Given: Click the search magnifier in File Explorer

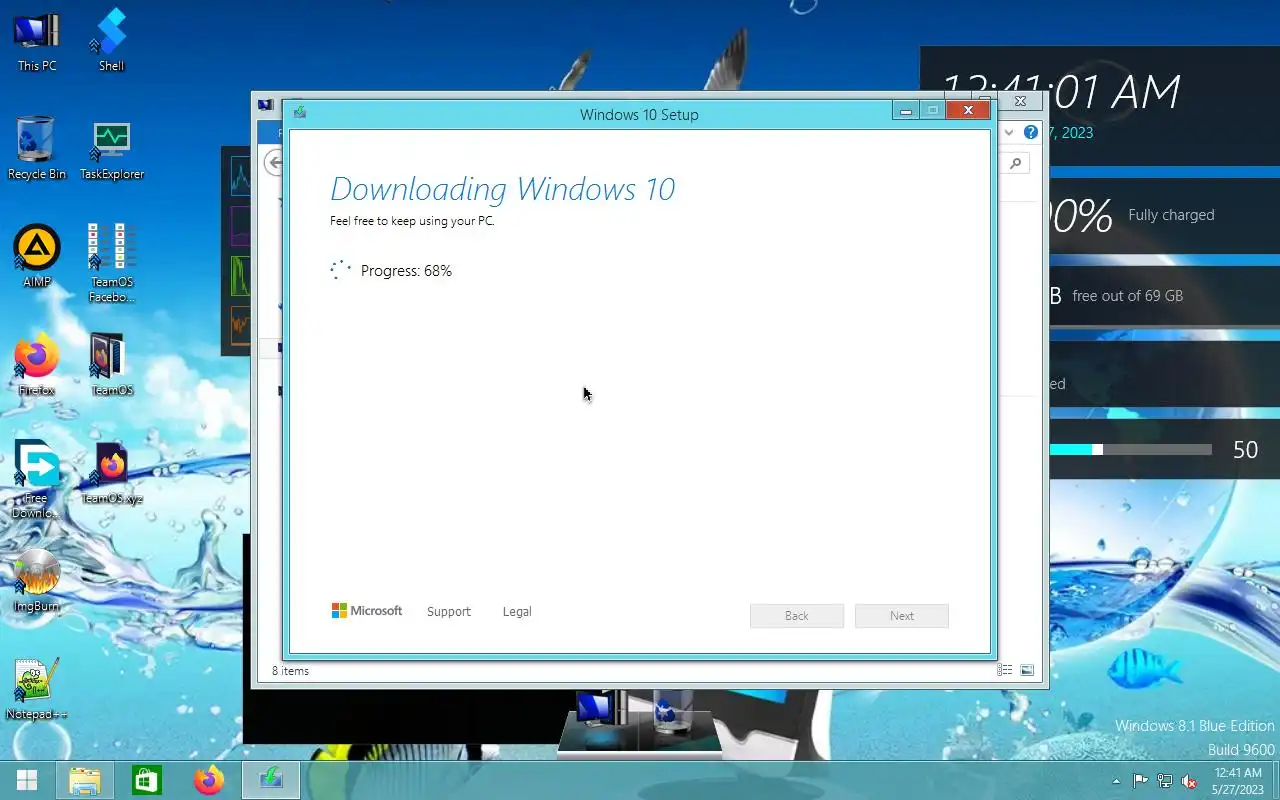Looking at the screenshot, I should (x=1015, y=163).
